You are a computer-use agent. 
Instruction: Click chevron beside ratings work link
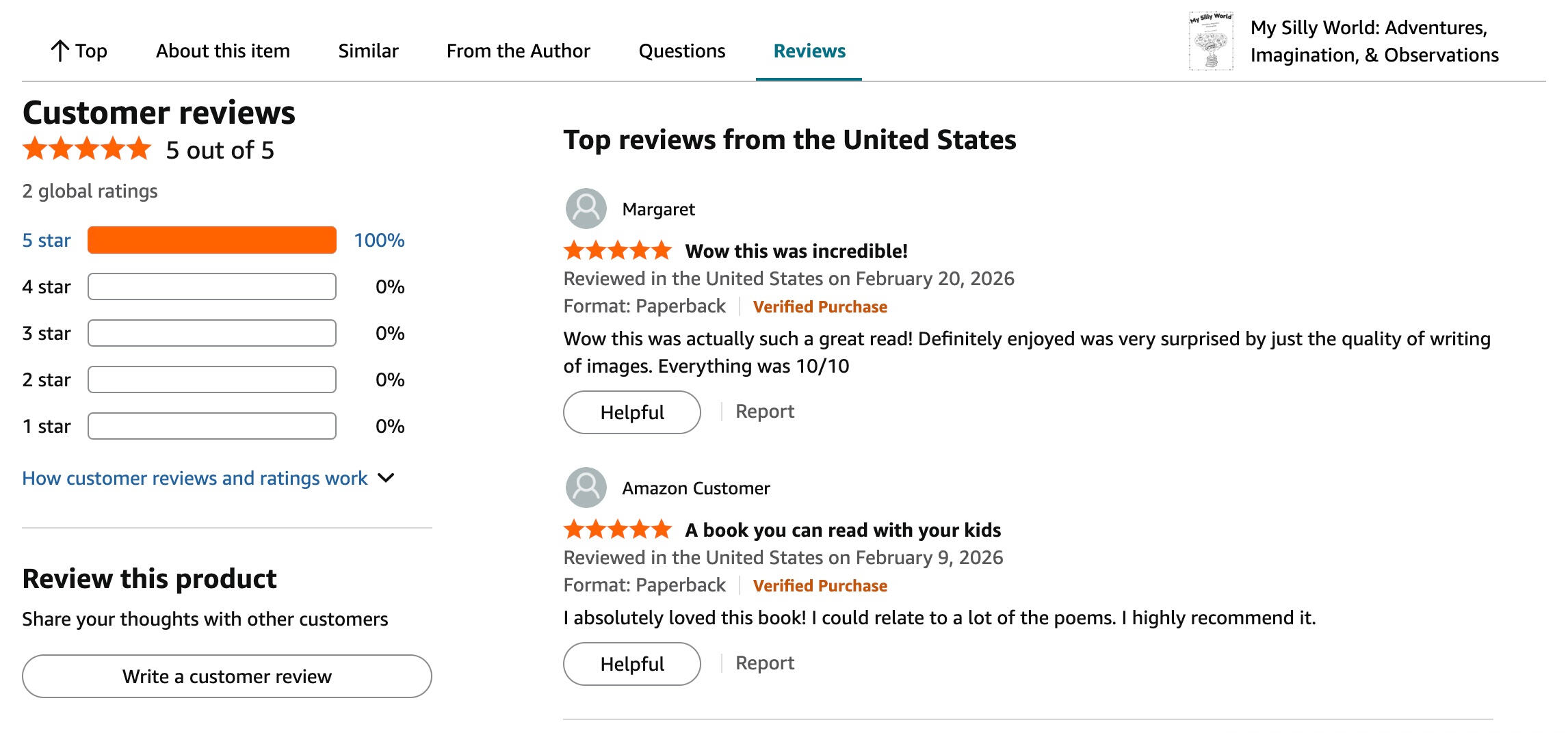(x=387, y=478)
